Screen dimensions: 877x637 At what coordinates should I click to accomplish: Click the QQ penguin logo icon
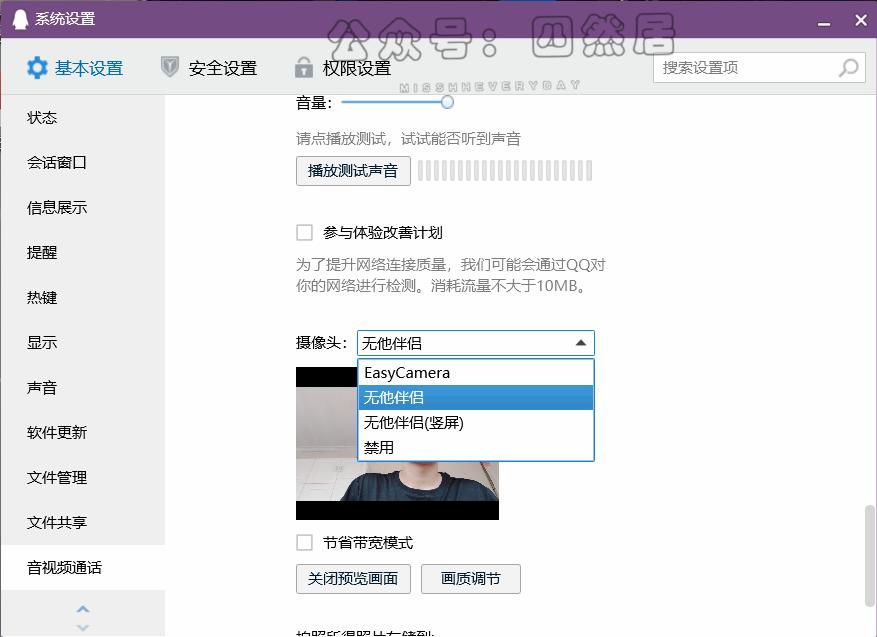coord(20,19)
